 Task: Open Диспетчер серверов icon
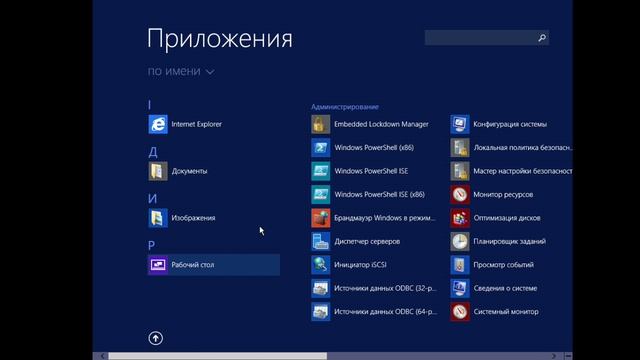[320, 242]
